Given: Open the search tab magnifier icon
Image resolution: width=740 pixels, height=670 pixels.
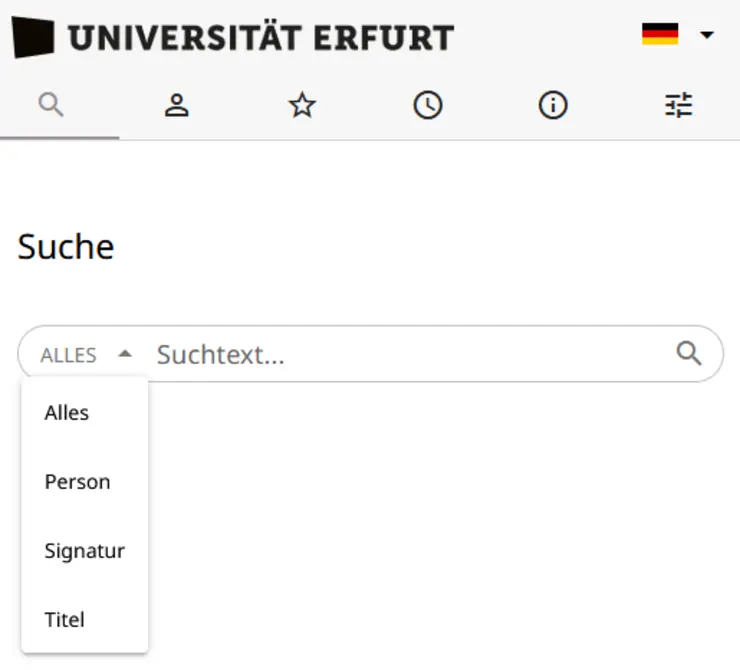Looking at the screenshot, I should pyautogui.click(x=51, y=104).
